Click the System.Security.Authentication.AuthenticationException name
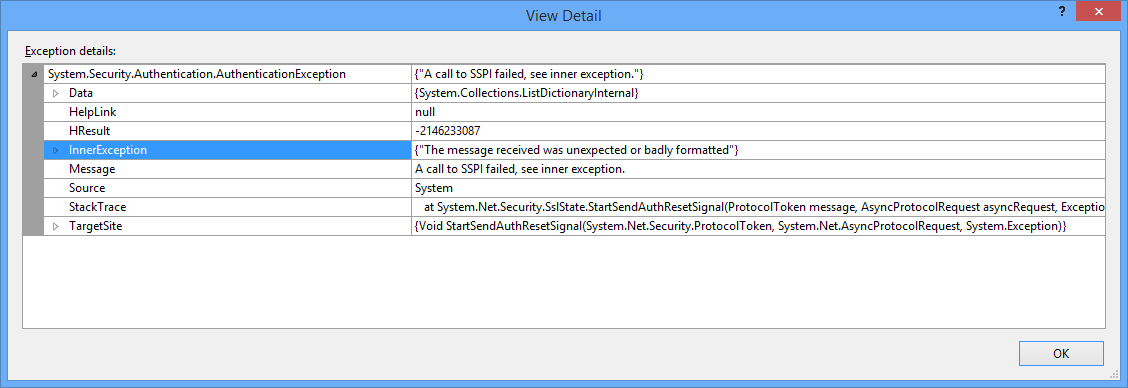This screenshot has width=1128, height=388. click(196, 73)
